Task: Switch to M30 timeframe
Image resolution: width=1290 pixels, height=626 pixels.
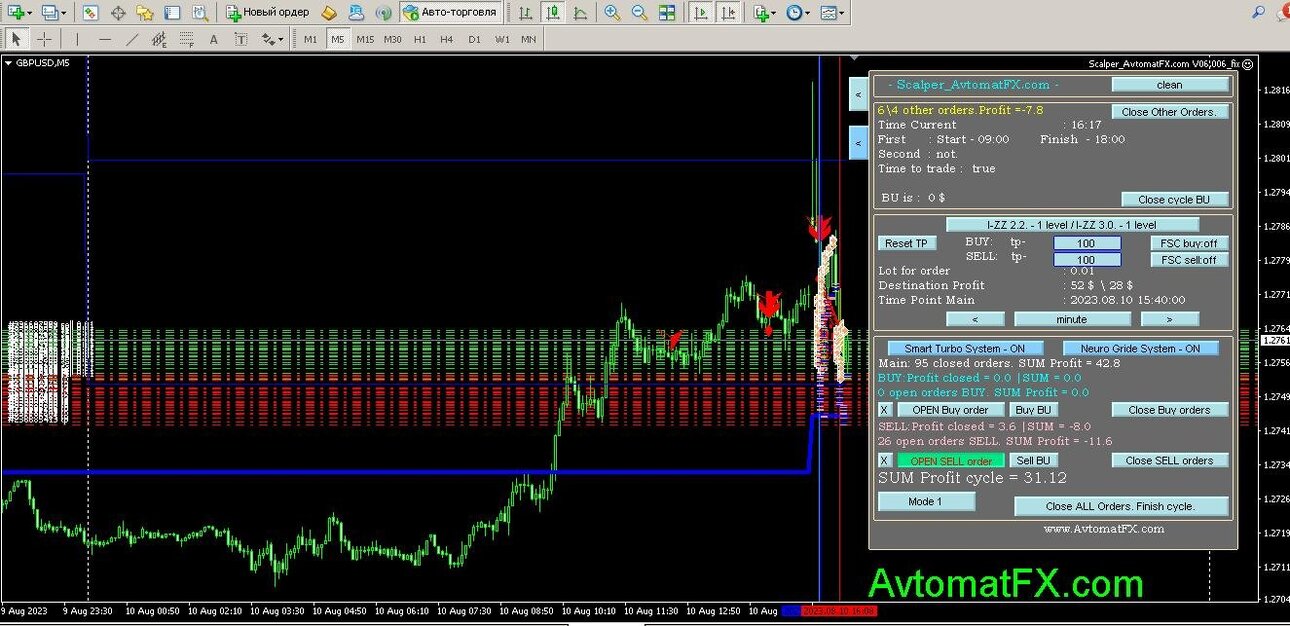Action: click(x=393, y=39)
